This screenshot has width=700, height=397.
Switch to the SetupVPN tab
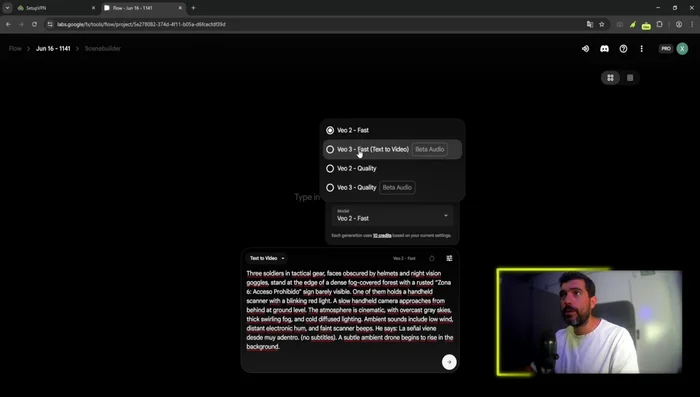(56, 8)
